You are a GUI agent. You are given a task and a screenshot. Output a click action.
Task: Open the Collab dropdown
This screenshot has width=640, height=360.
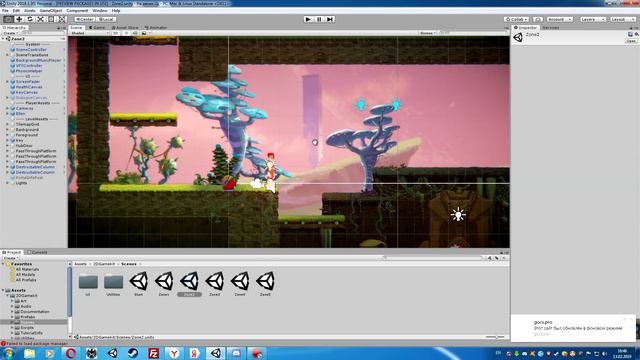coord(516,19)
